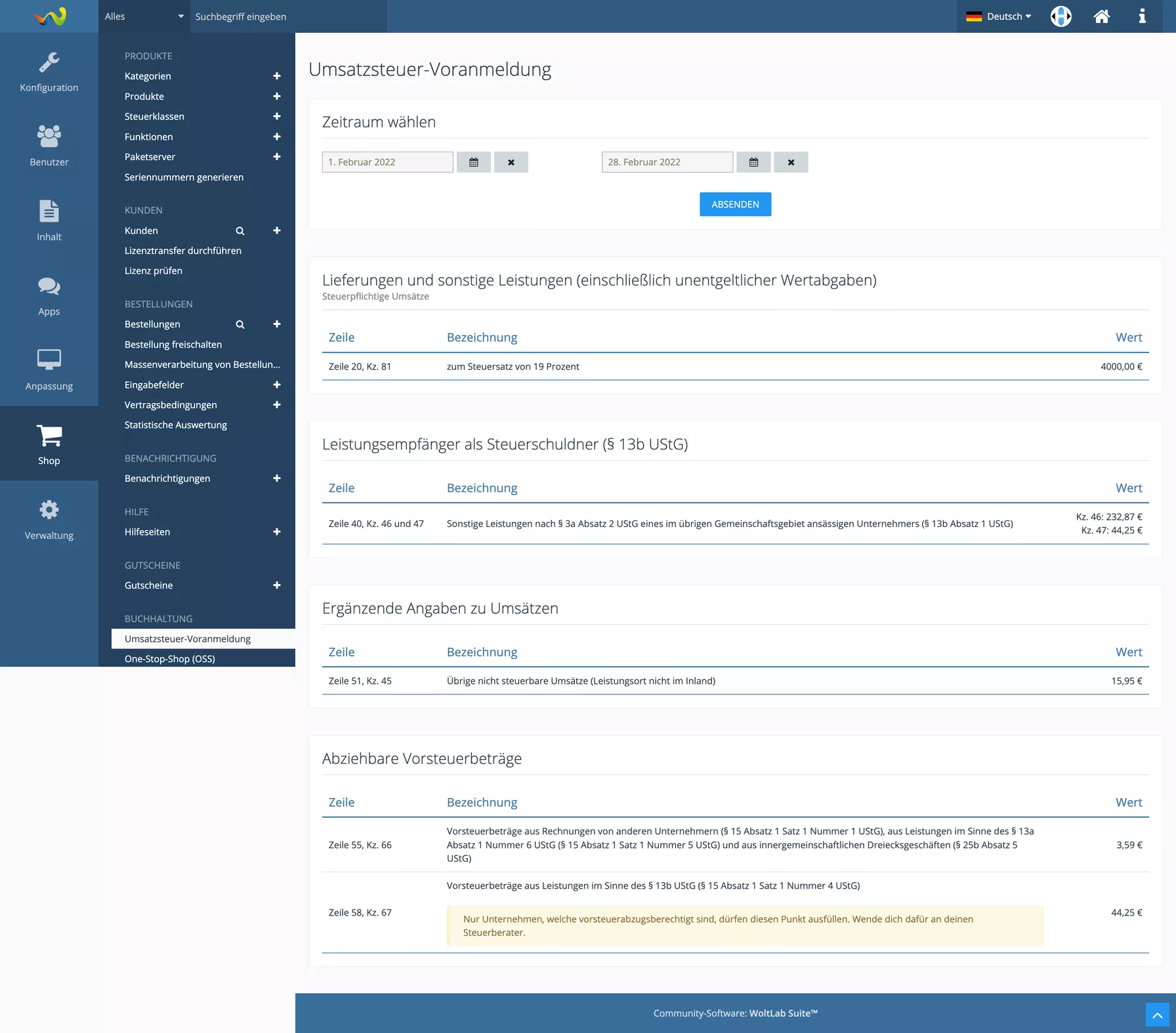Add a new Gutscheine entry
The width and height of the screenshot is (1176, 1033).
pyautogui.click(x=276, y=585)
